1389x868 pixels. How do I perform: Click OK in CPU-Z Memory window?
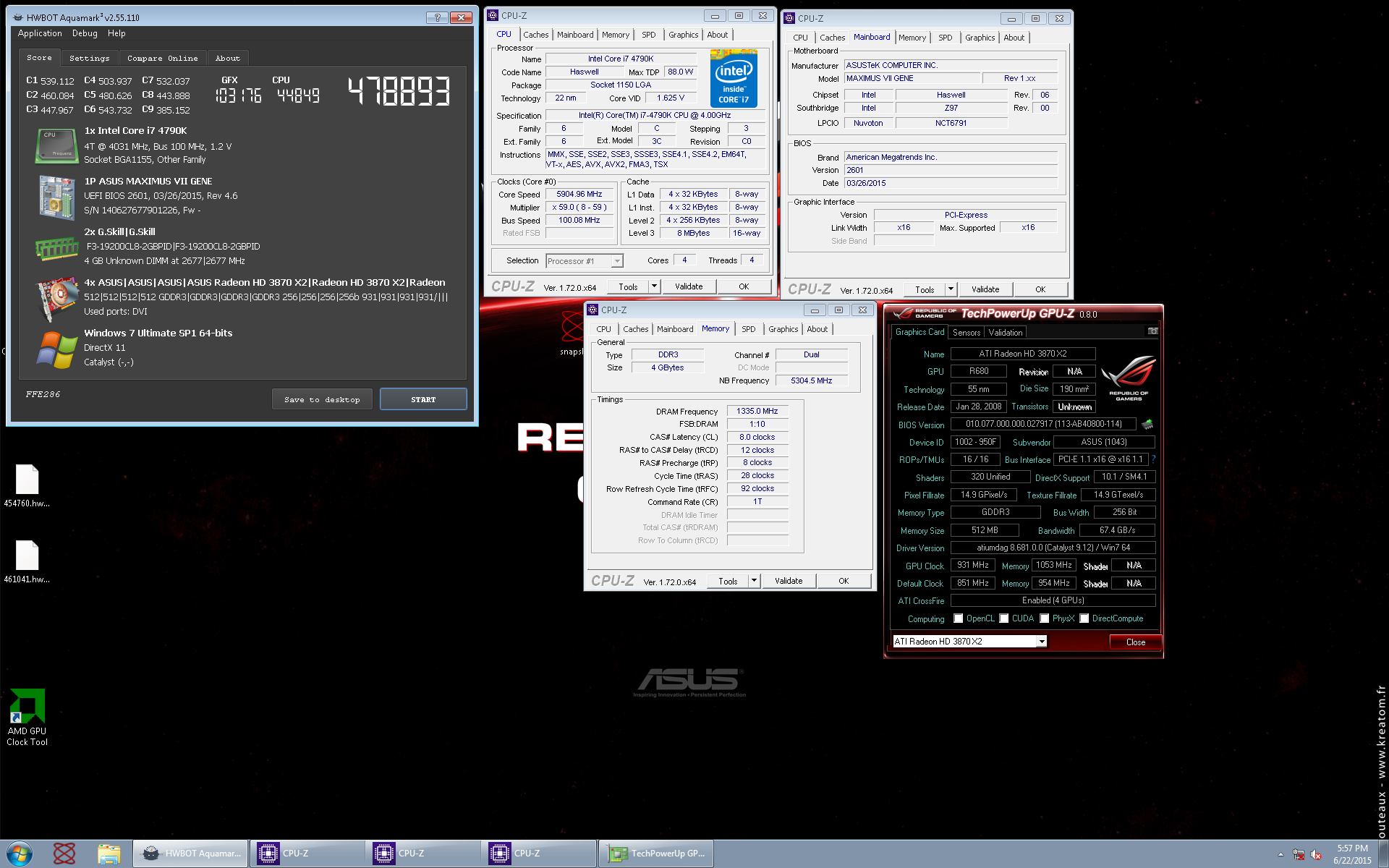click(844, 581)
